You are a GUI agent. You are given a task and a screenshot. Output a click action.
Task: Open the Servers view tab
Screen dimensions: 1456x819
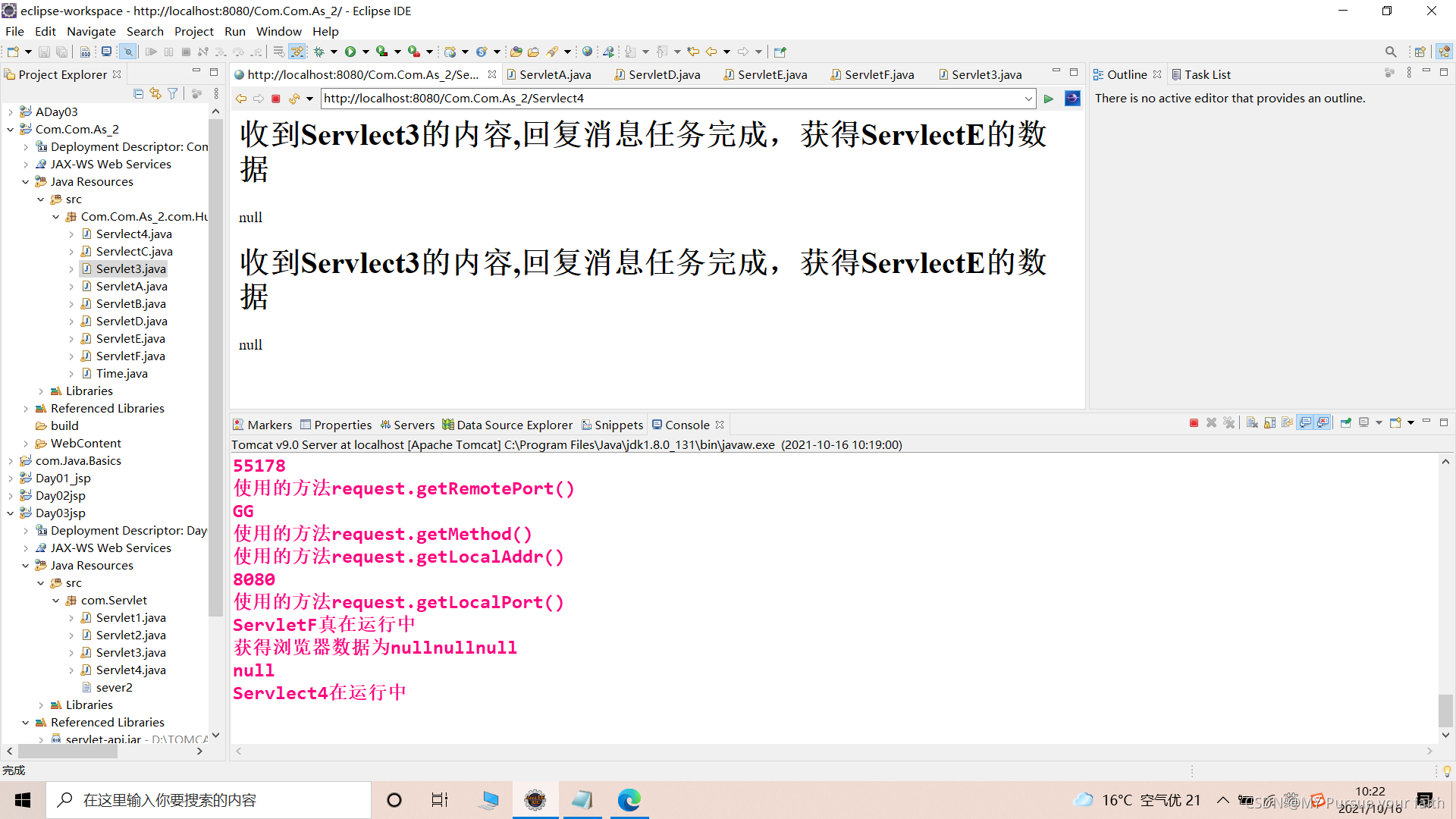click(x=413, y=425)
